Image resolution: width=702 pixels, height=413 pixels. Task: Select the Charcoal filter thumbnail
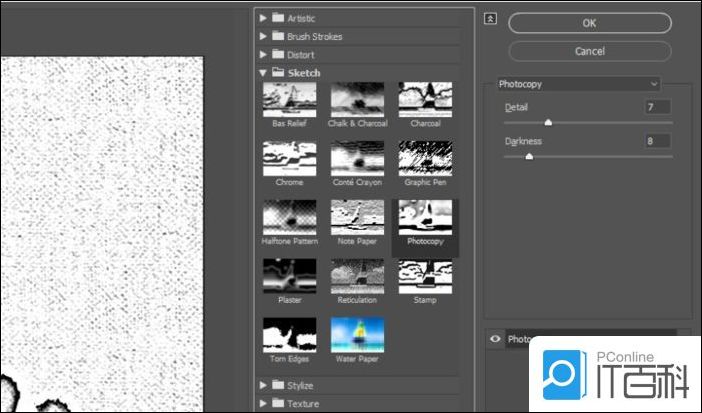point(425,99)
